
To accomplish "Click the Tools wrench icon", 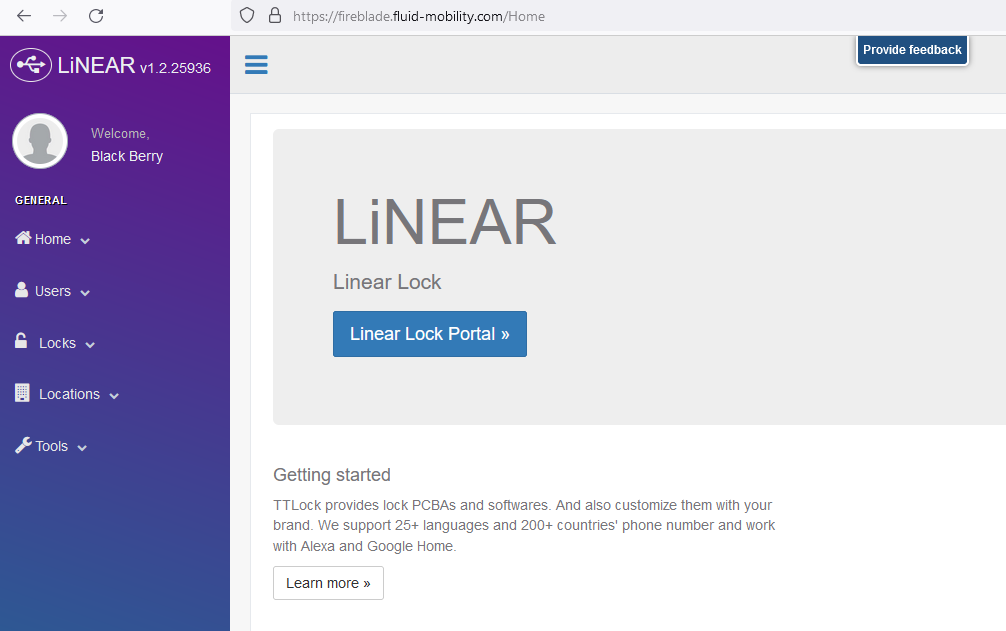I will (23, 445).
